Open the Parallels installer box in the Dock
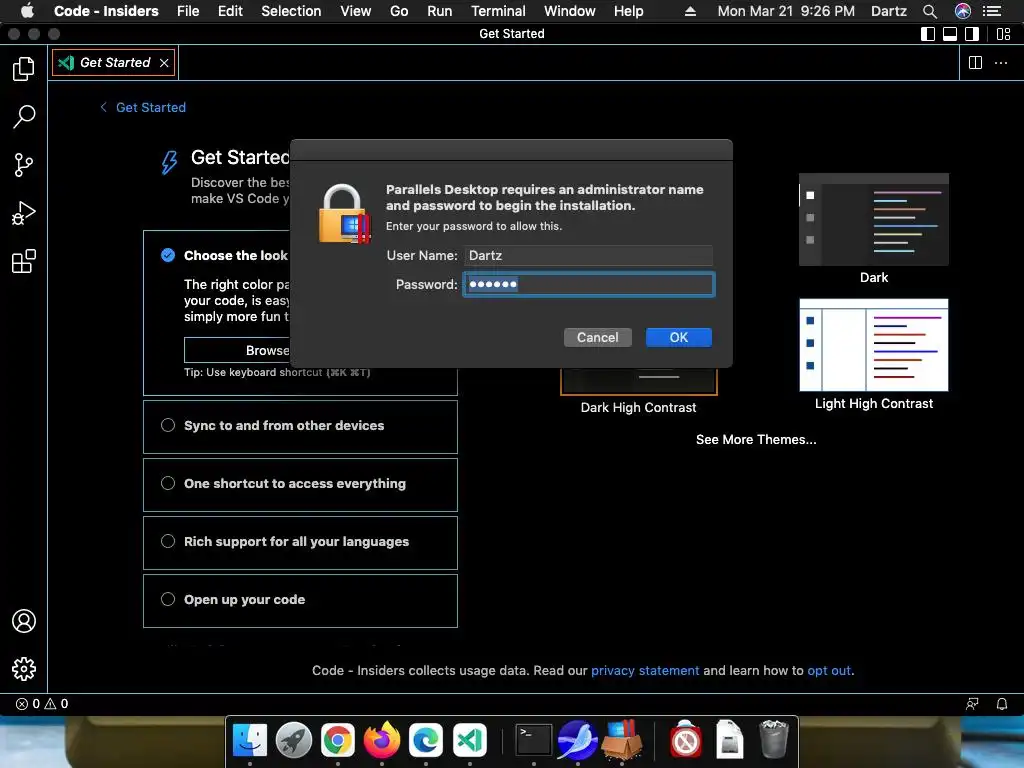1024x768 pixels. point(622,740)
